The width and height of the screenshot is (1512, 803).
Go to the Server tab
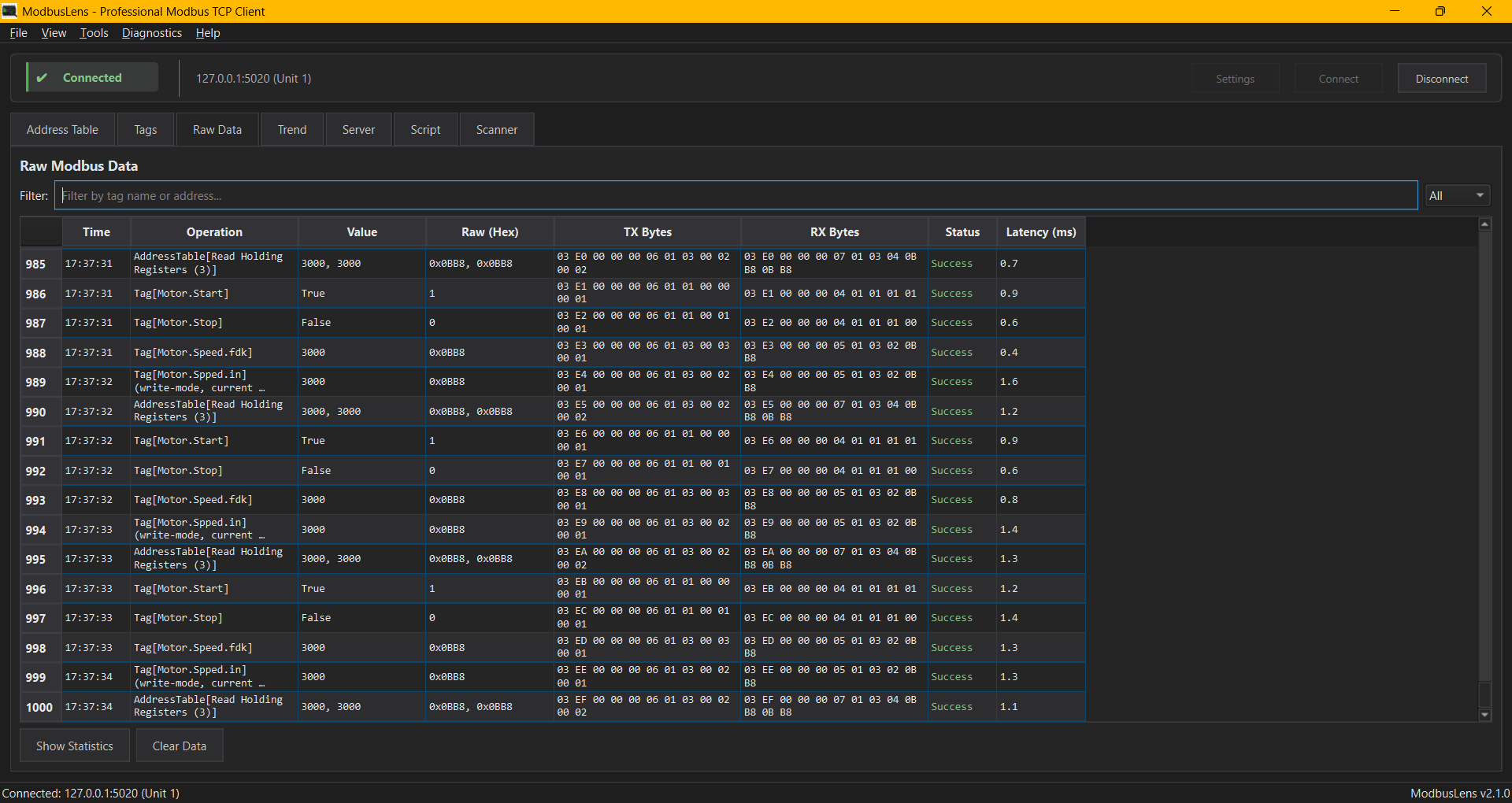tap(358, 130)
